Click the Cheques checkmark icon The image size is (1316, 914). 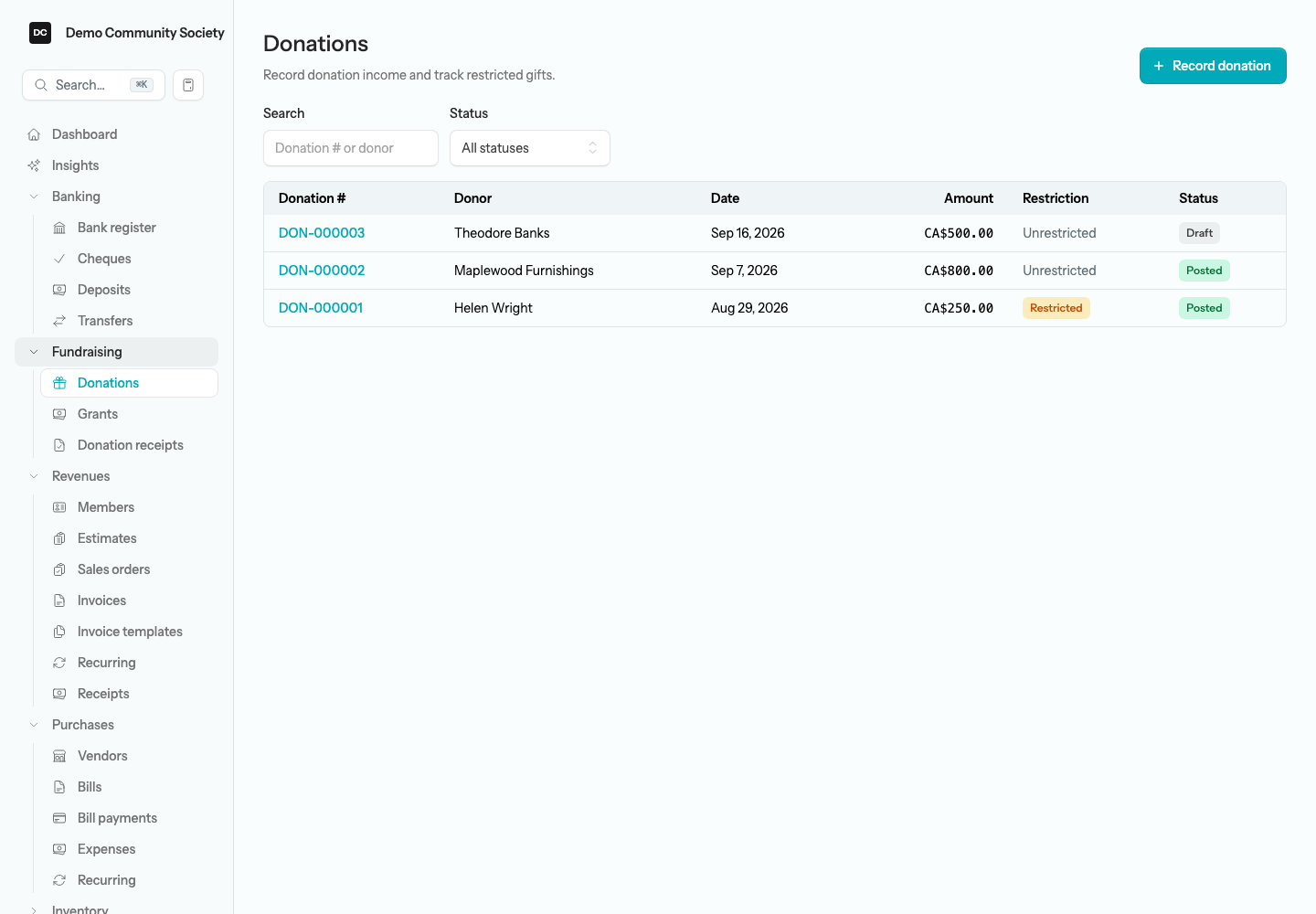59,259
